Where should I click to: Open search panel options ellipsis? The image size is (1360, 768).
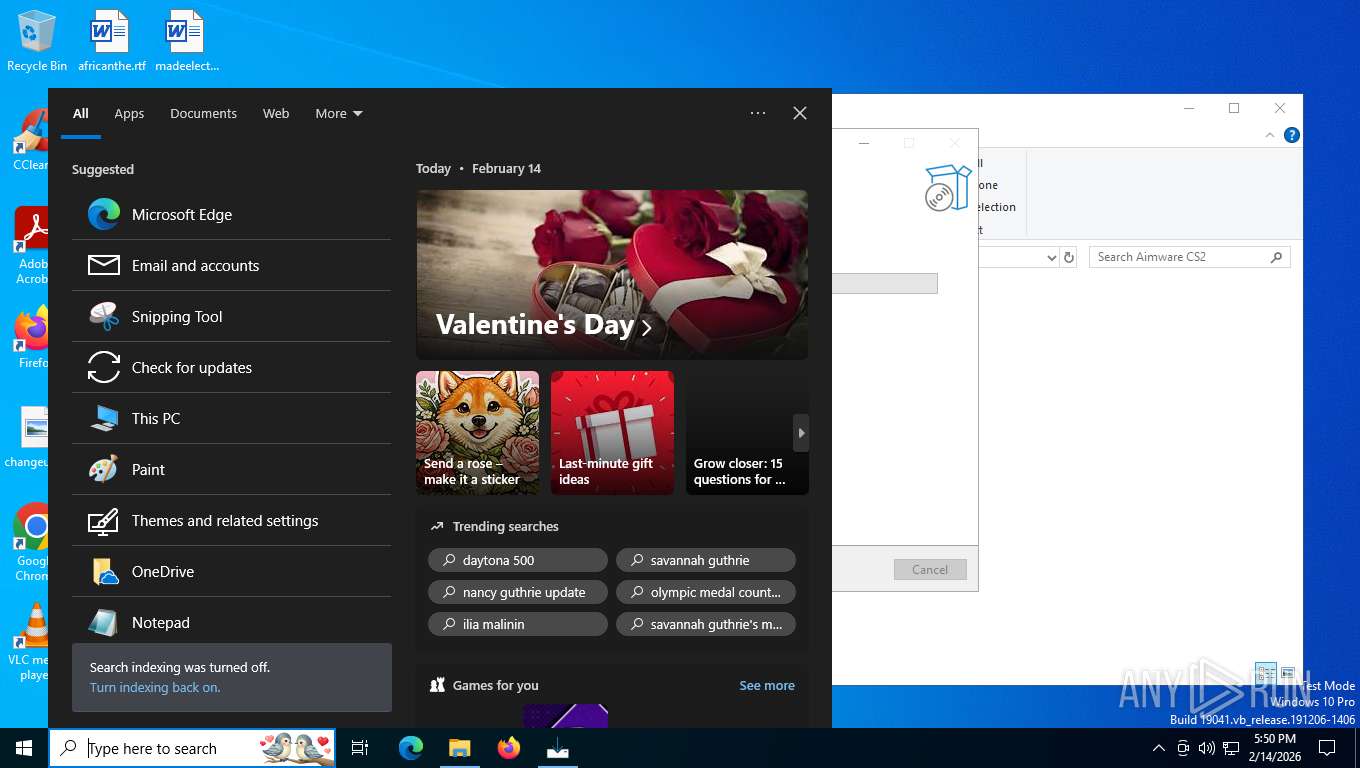coord(758,113)
